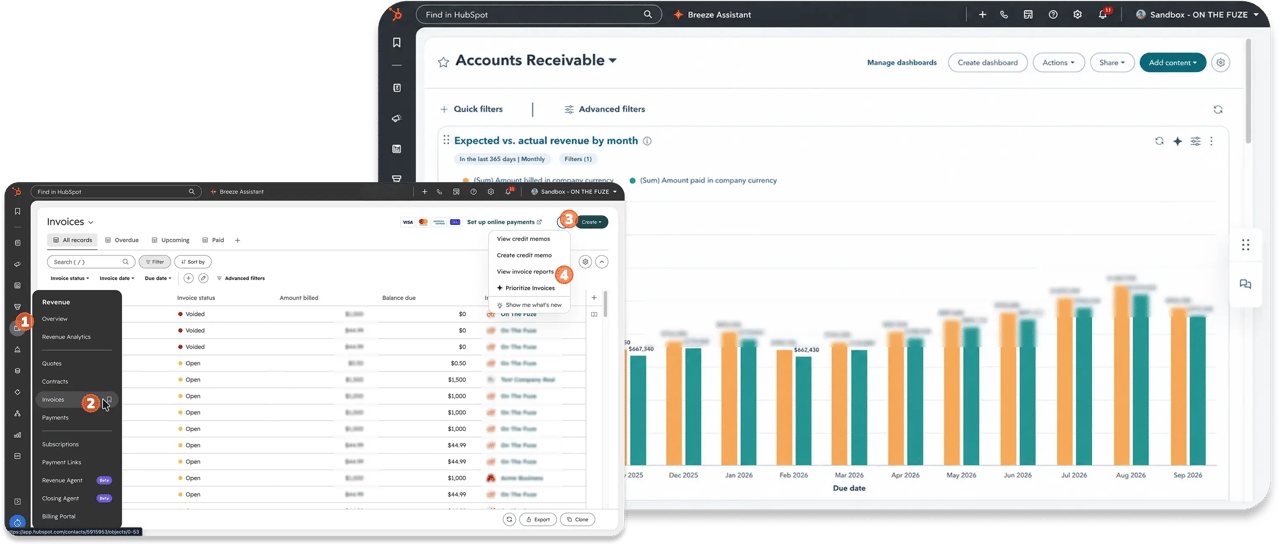Click the Breeze sparkle icon on the revenue report
Image resolution: width=1280 pixels, height=546 pixels.
[x=1177, y=141]
